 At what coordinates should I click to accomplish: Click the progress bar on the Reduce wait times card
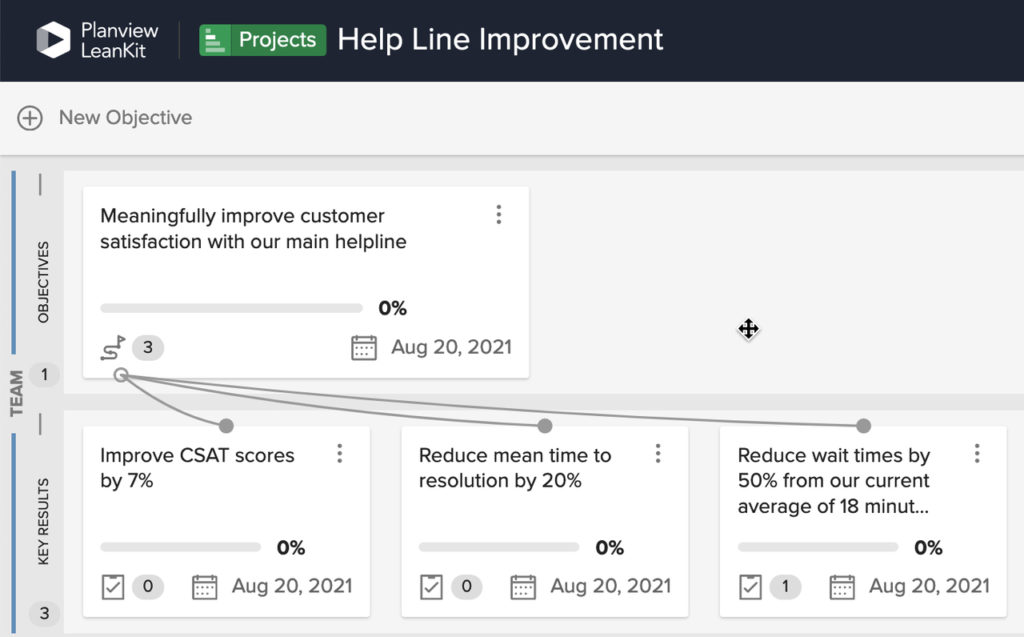click(x=818, y=547)
